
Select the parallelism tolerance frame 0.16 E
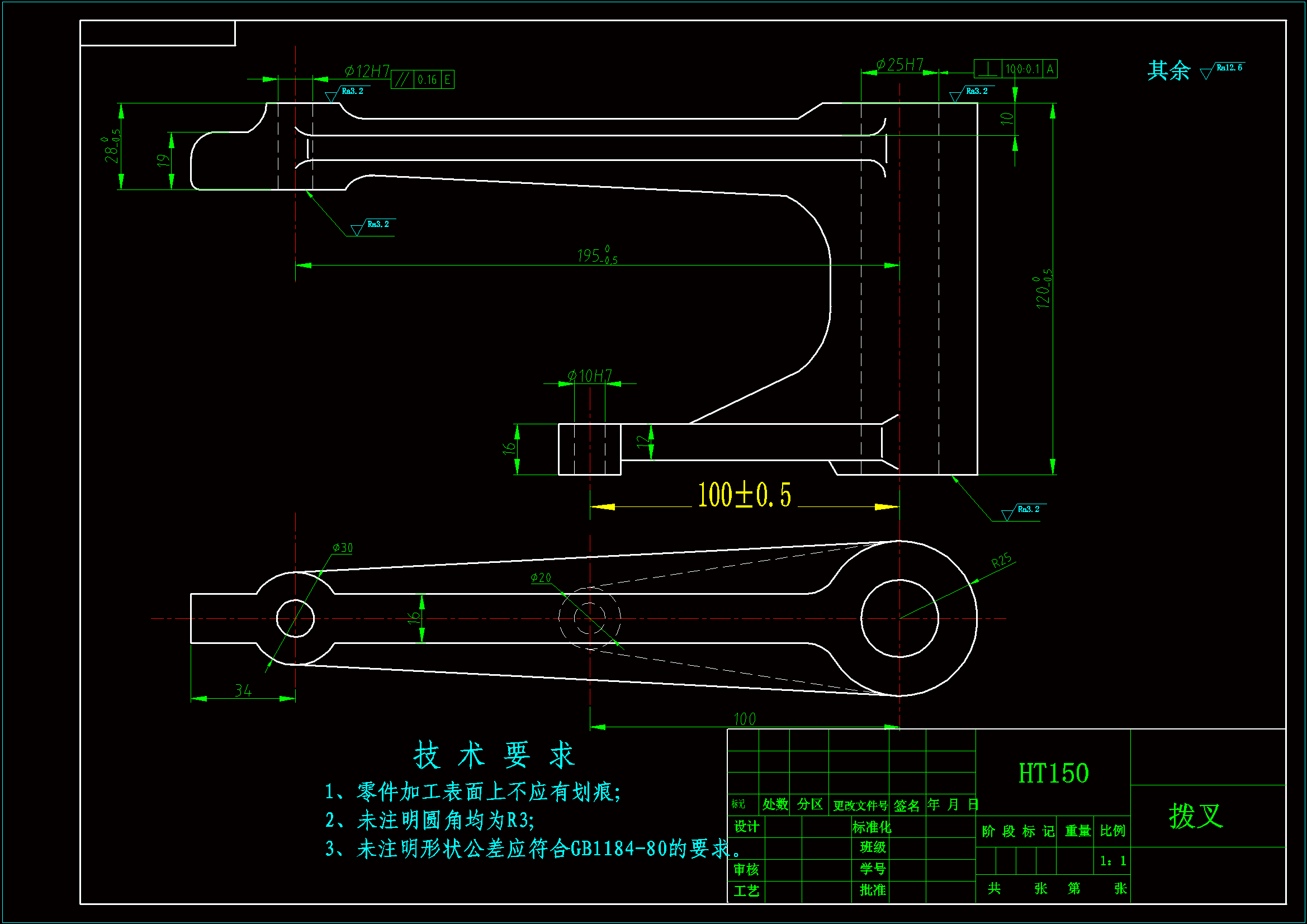(423, 80)
